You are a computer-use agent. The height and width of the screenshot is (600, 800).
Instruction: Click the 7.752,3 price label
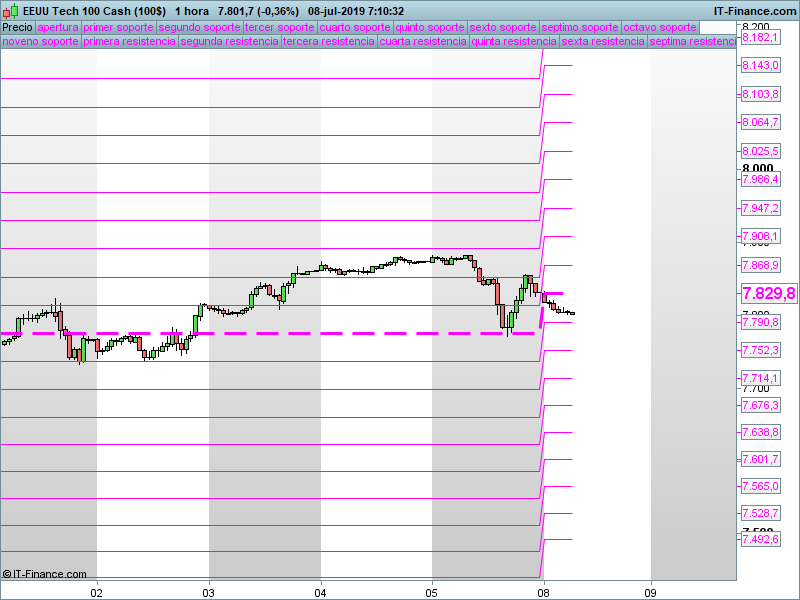click(x=760, y=350)
